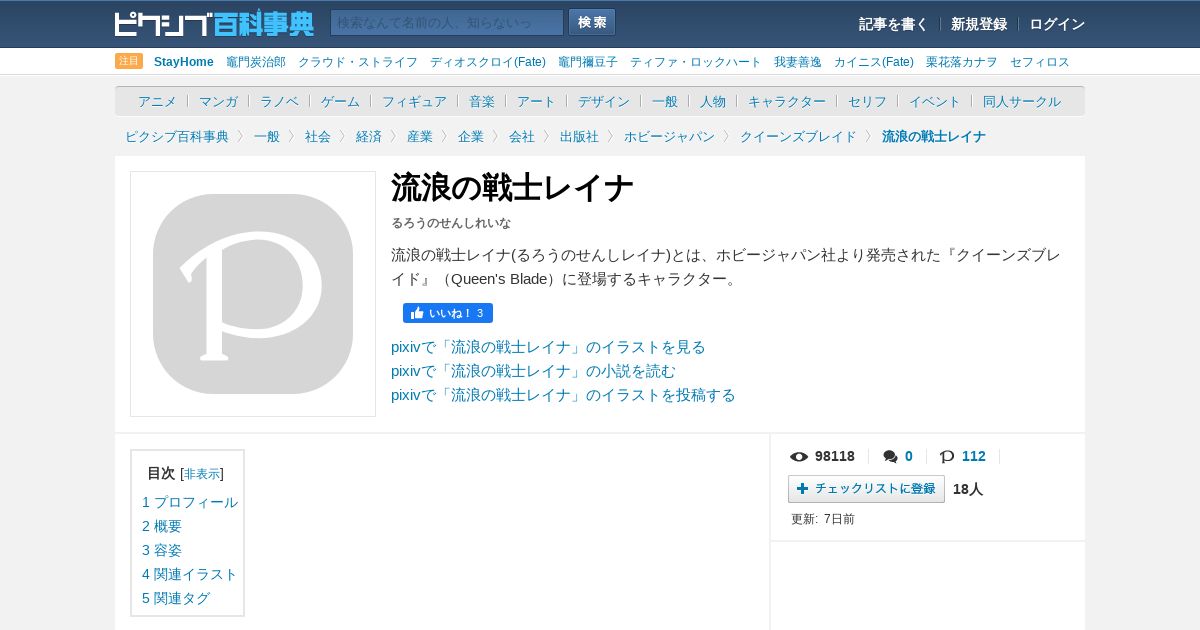
Task: Click the 企業 breadcrumb link
Action: pos(471,136)
